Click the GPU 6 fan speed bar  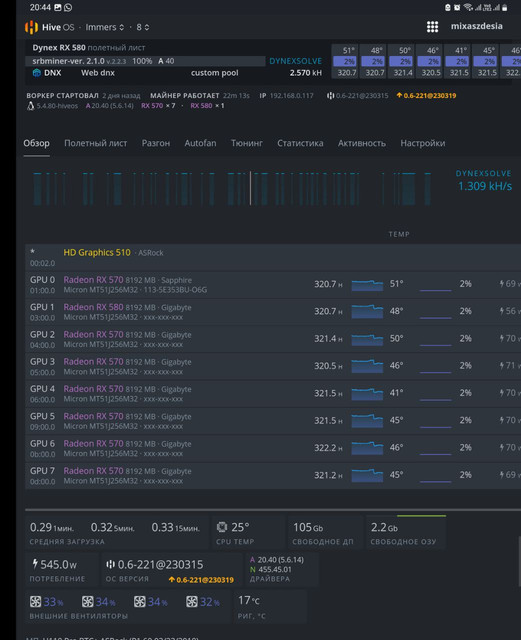click(435, 454)
